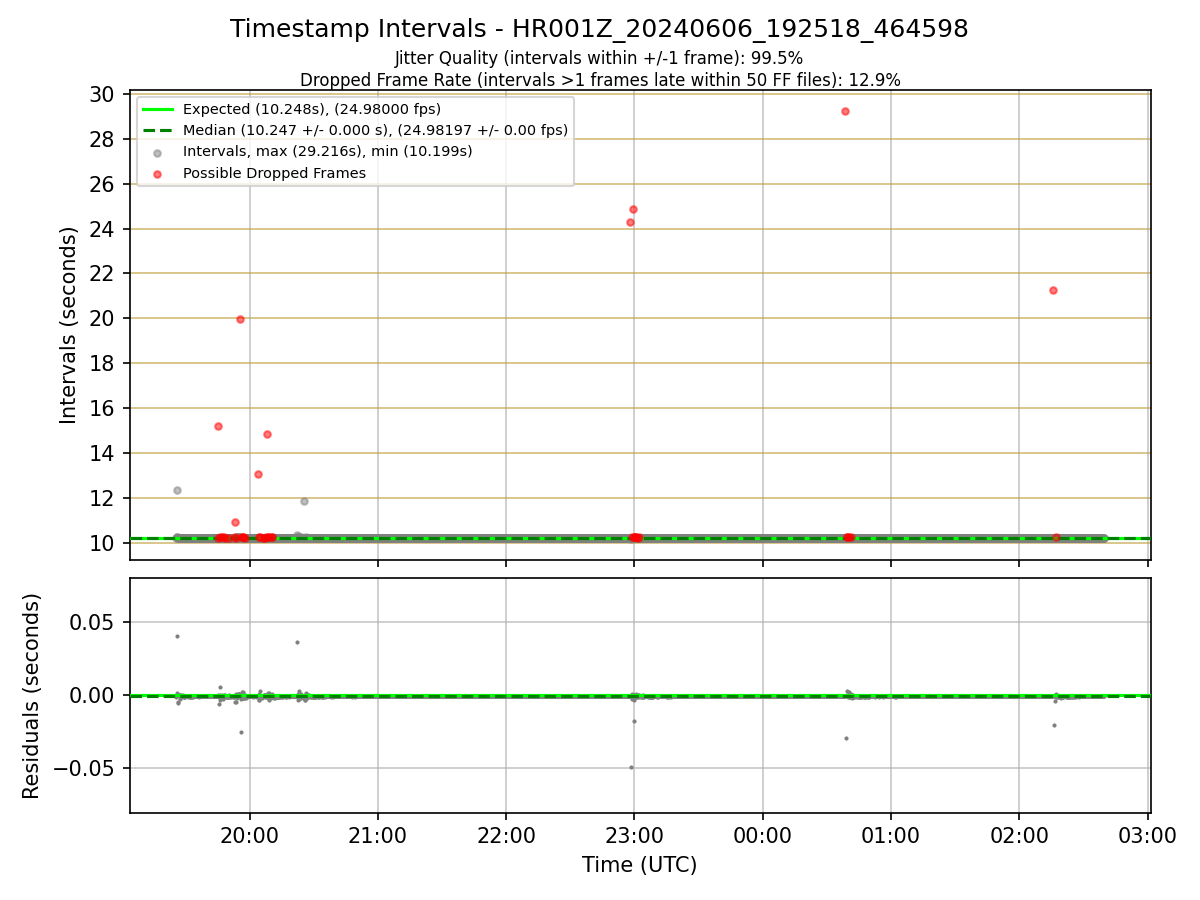
Task: Click the '21:00' x-axis tick label
Action: click(x=378, y=837)
